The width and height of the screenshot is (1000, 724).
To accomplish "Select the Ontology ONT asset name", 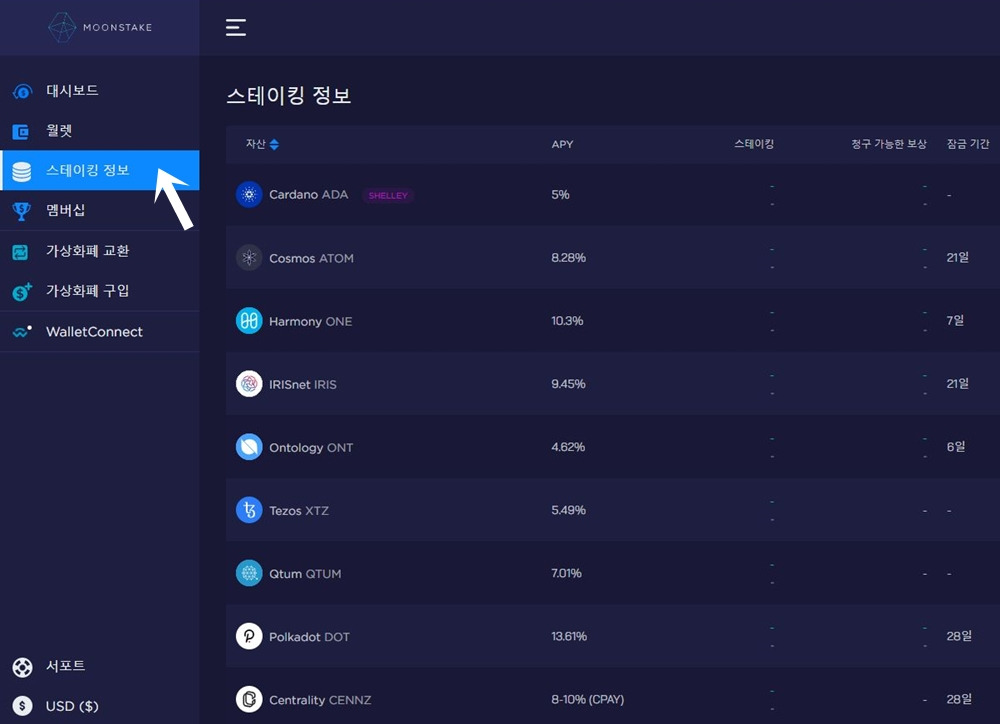I will 311,448.
